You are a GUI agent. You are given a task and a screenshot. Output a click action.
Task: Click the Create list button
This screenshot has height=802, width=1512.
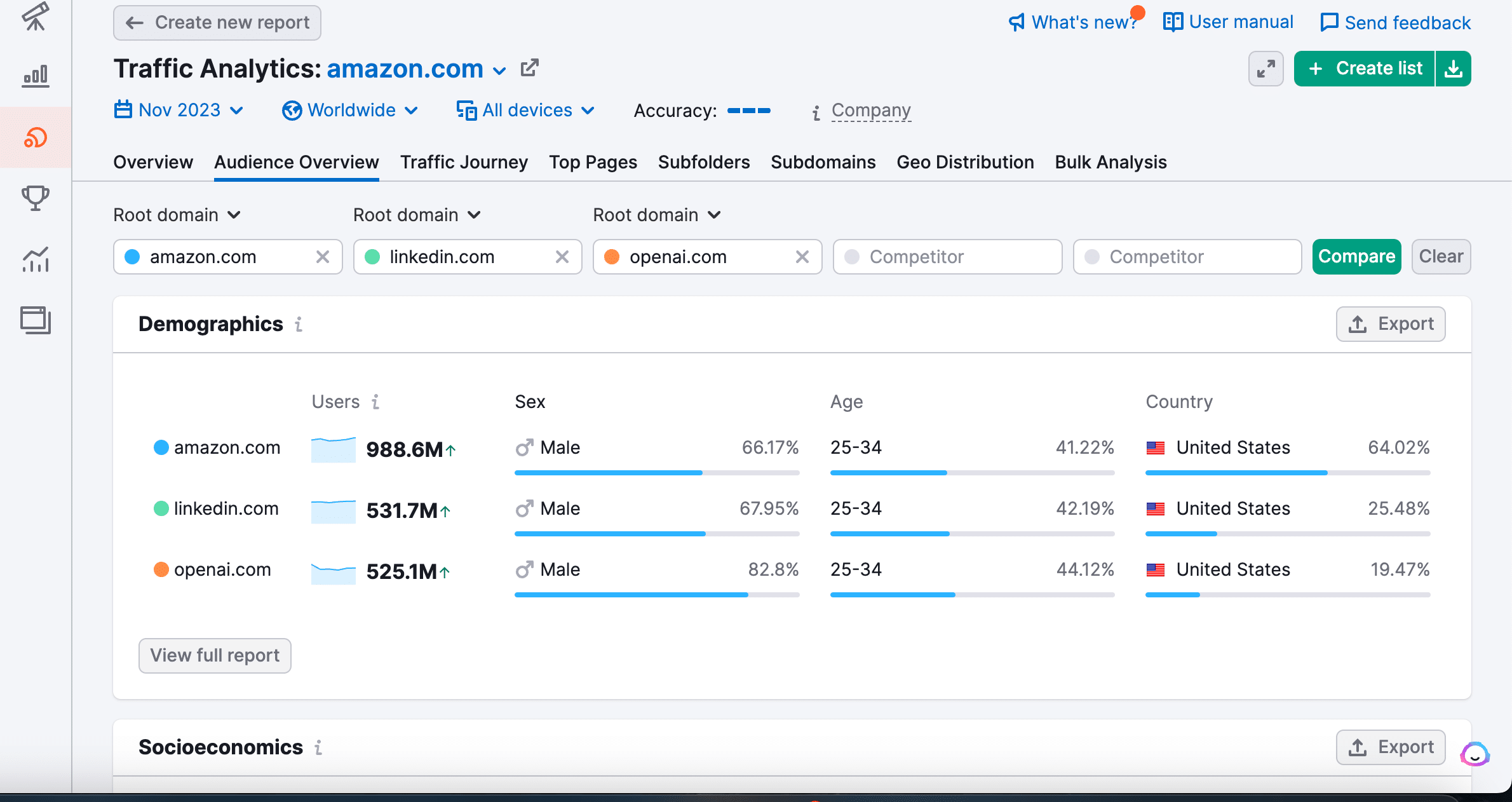point(1365,69)
